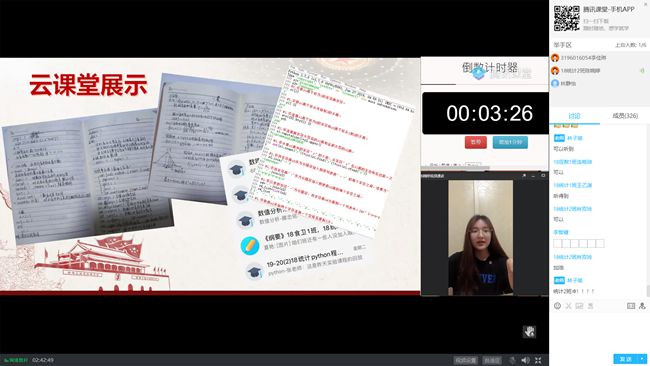Click the user filter icon above chat input

(642, 306)
